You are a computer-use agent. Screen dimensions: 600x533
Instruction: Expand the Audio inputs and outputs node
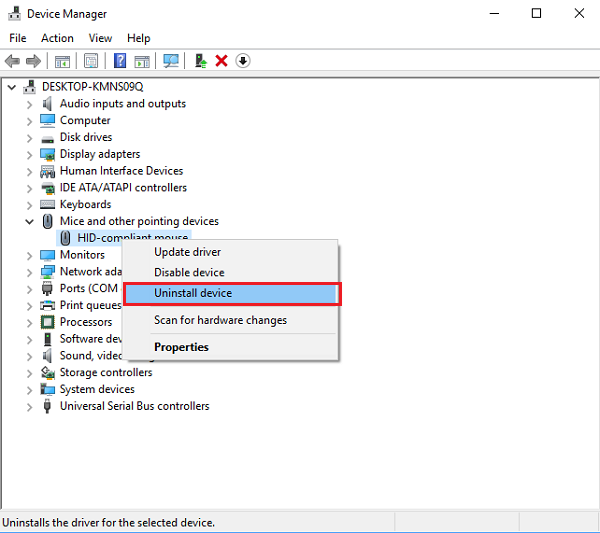point(29,104)
